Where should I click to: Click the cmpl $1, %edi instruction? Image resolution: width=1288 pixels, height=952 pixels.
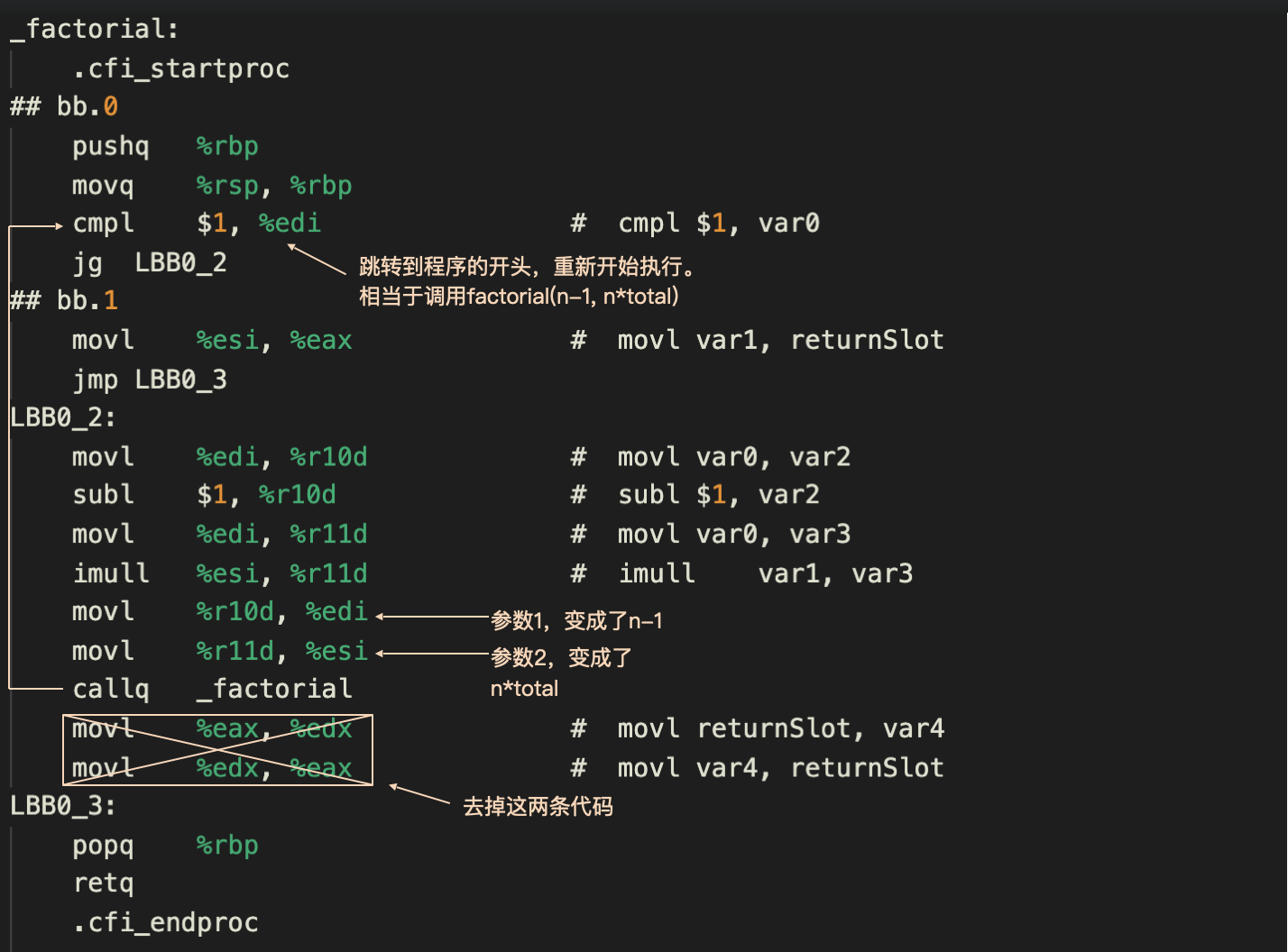point(197,224)
